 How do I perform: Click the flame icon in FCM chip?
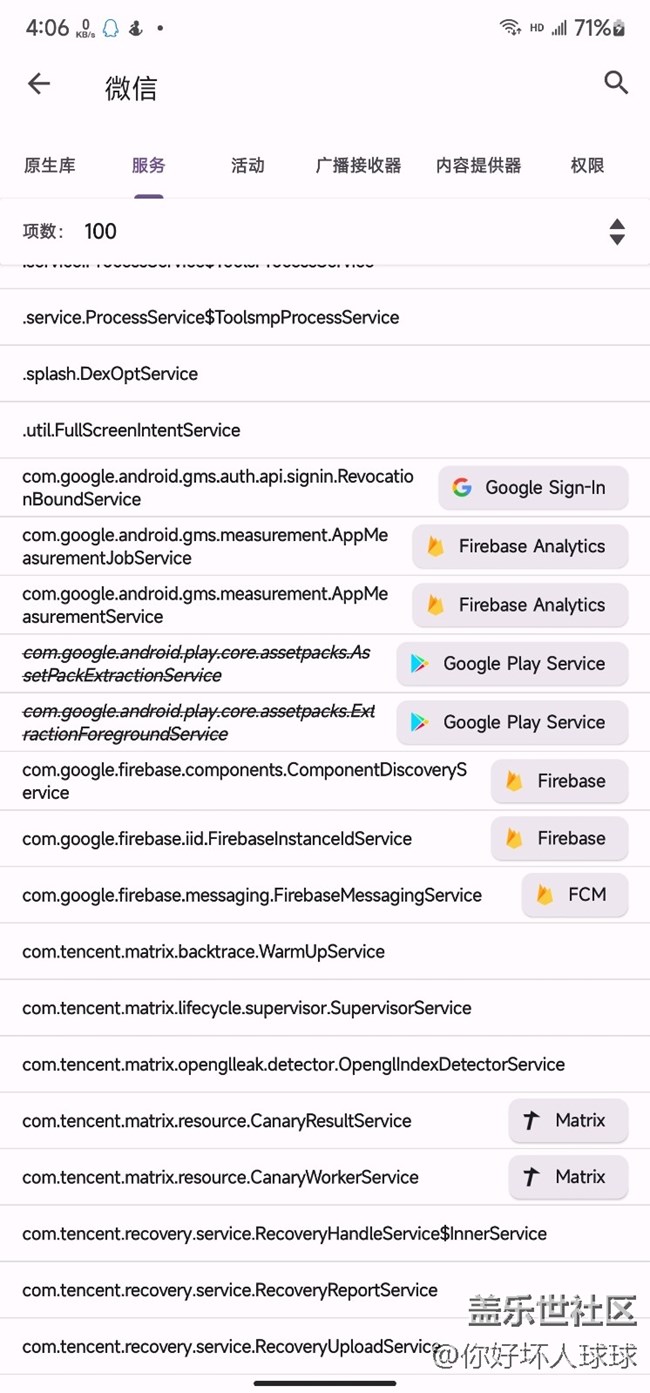[x=545, y=895]
